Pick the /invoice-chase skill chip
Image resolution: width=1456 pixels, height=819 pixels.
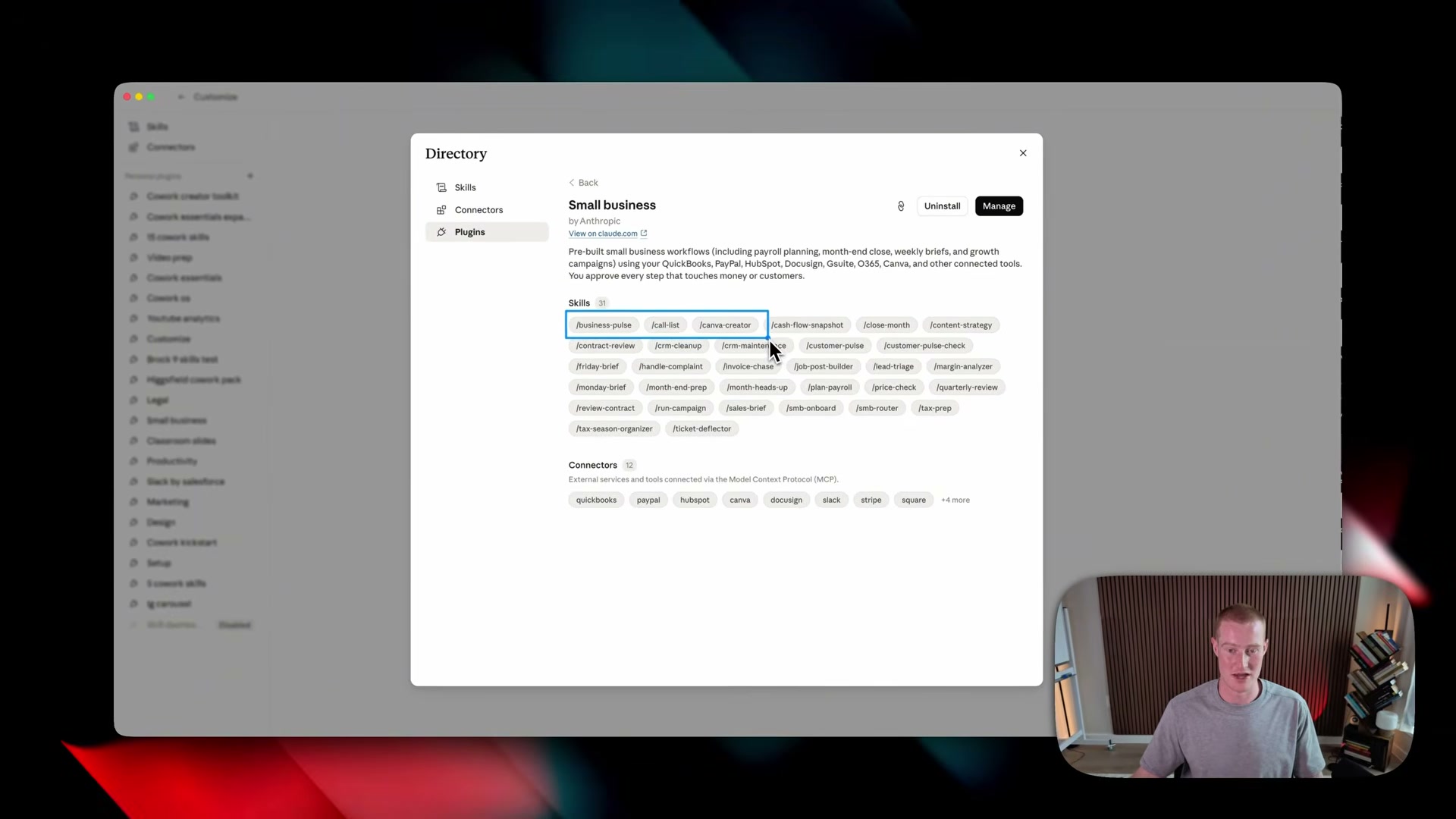click(x=748, y=367)
